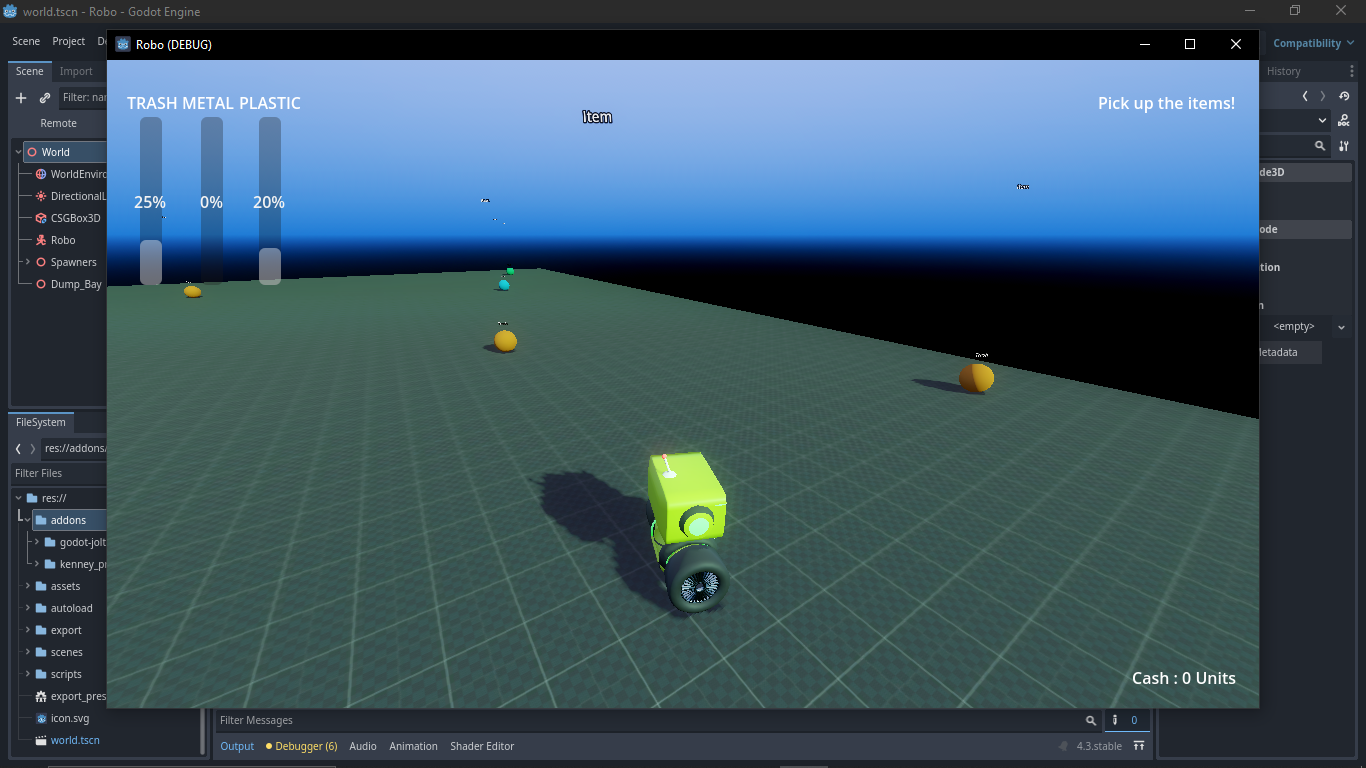Click the CSGBox3D node cube icon
The width and height of the screenshot is (1366, 768).
41,218
